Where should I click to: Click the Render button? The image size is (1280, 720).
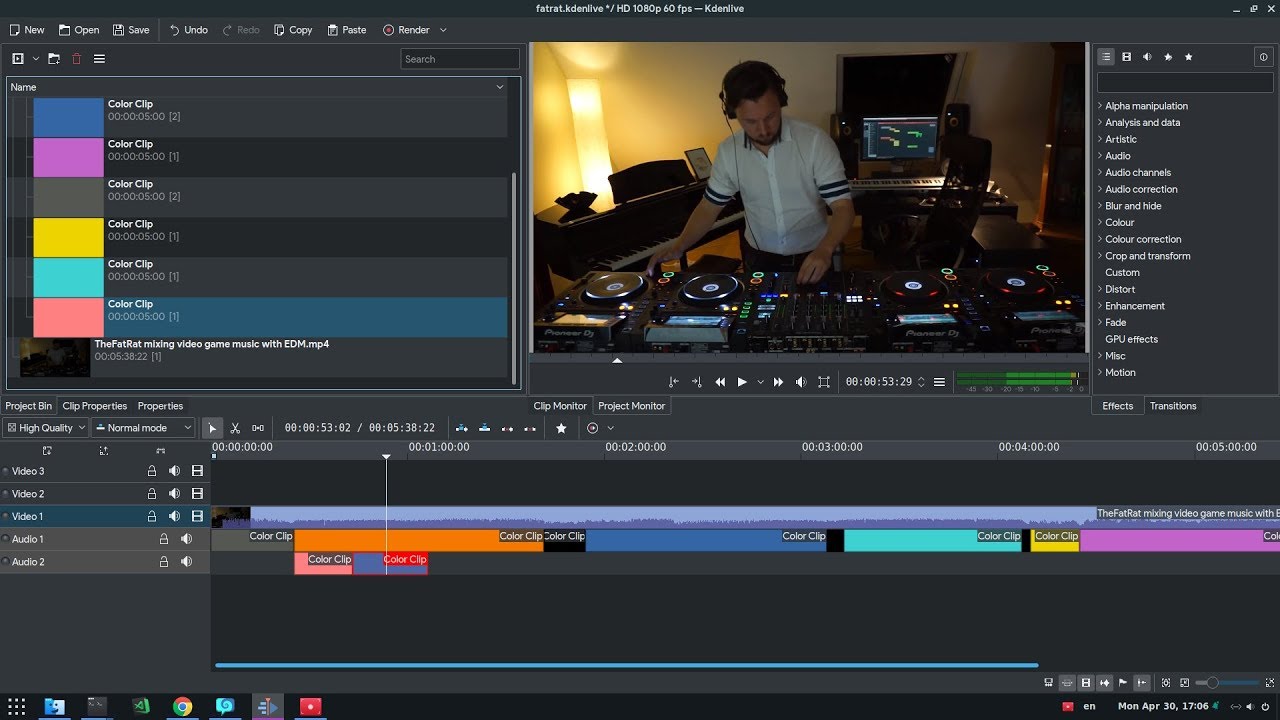[406, 30]
